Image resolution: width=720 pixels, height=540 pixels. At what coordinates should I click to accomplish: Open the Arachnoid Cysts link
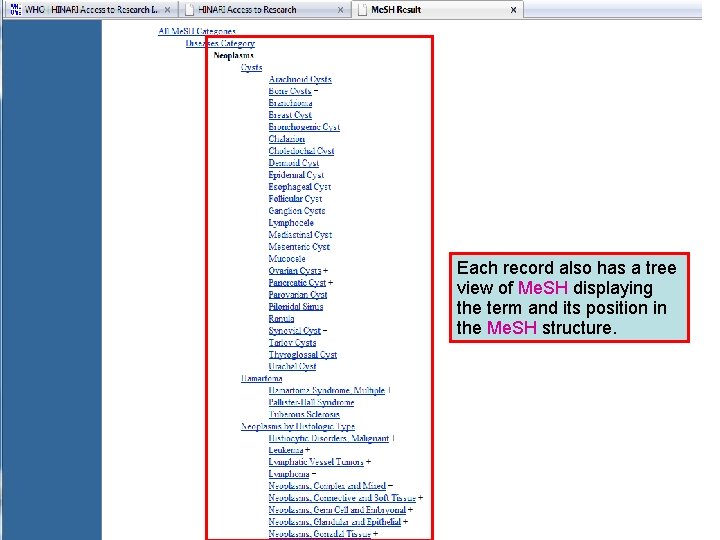300,79
